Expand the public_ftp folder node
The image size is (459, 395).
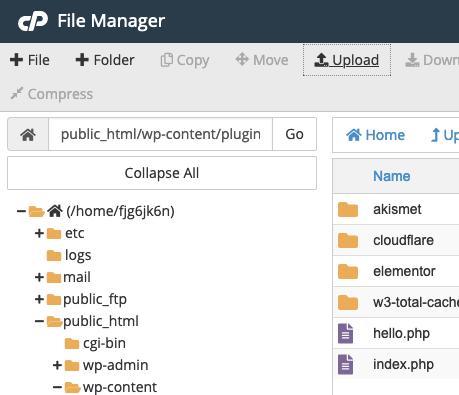[x=39, y=299]
